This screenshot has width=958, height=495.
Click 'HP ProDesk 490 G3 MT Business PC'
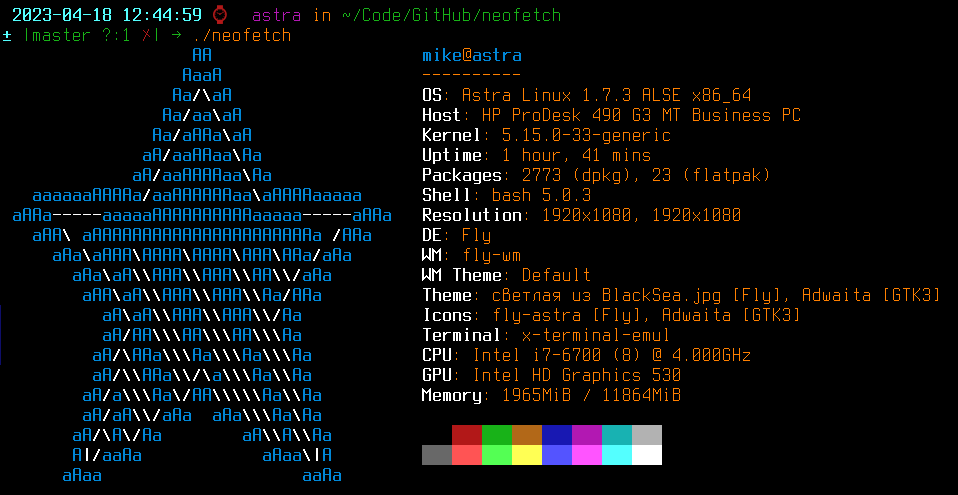(641, 115)
